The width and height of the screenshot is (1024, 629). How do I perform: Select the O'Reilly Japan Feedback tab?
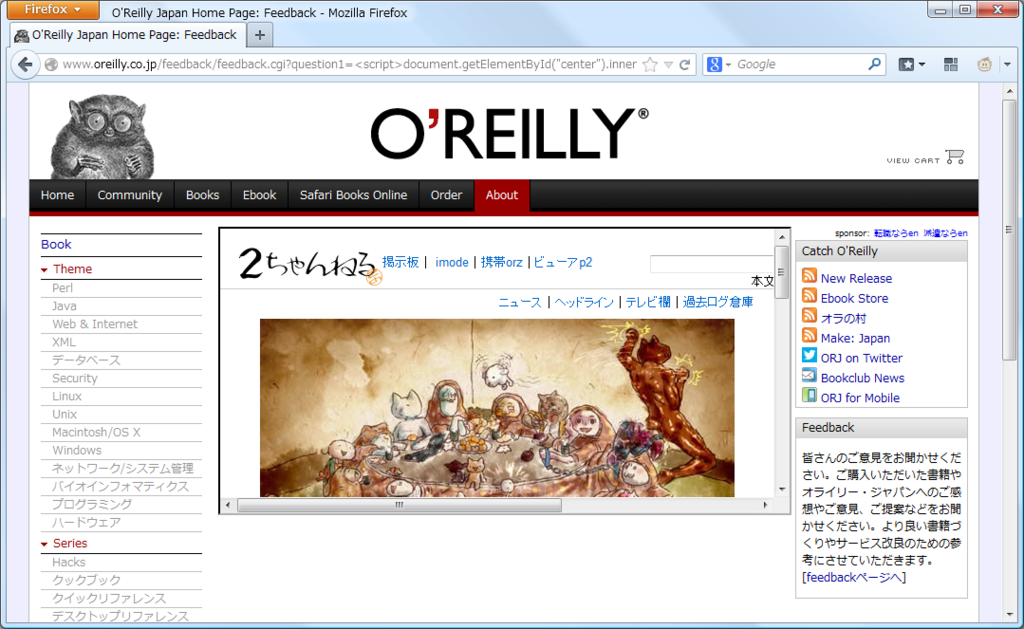tap(127, 35)
